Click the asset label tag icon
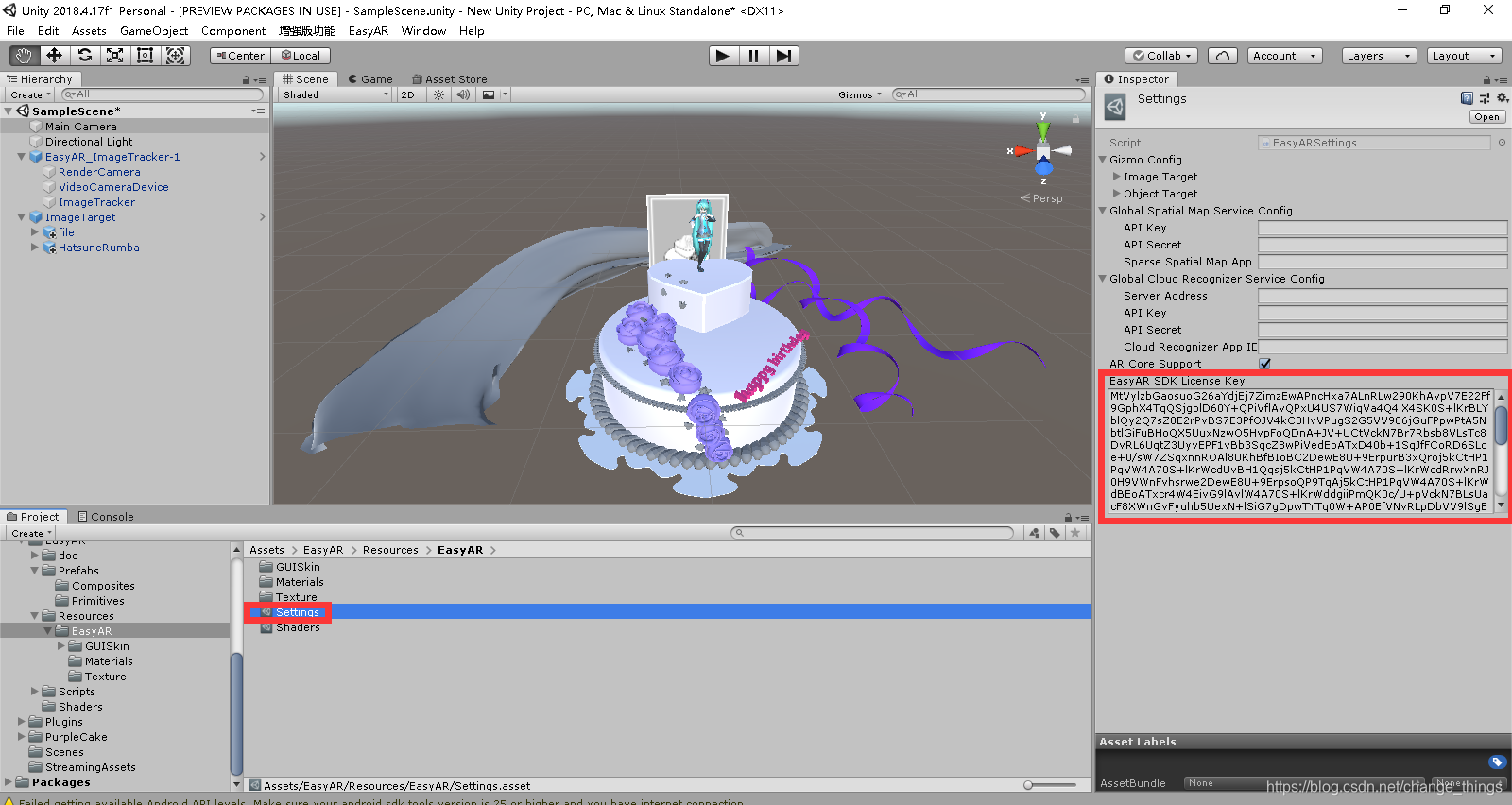This screenshot has width=1512, height=805. pos(1497,762)
